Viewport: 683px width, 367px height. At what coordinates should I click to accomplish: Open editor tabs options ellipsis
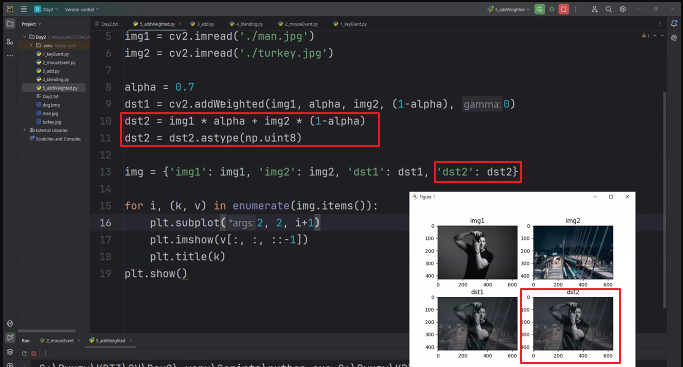tap(659, 24)
